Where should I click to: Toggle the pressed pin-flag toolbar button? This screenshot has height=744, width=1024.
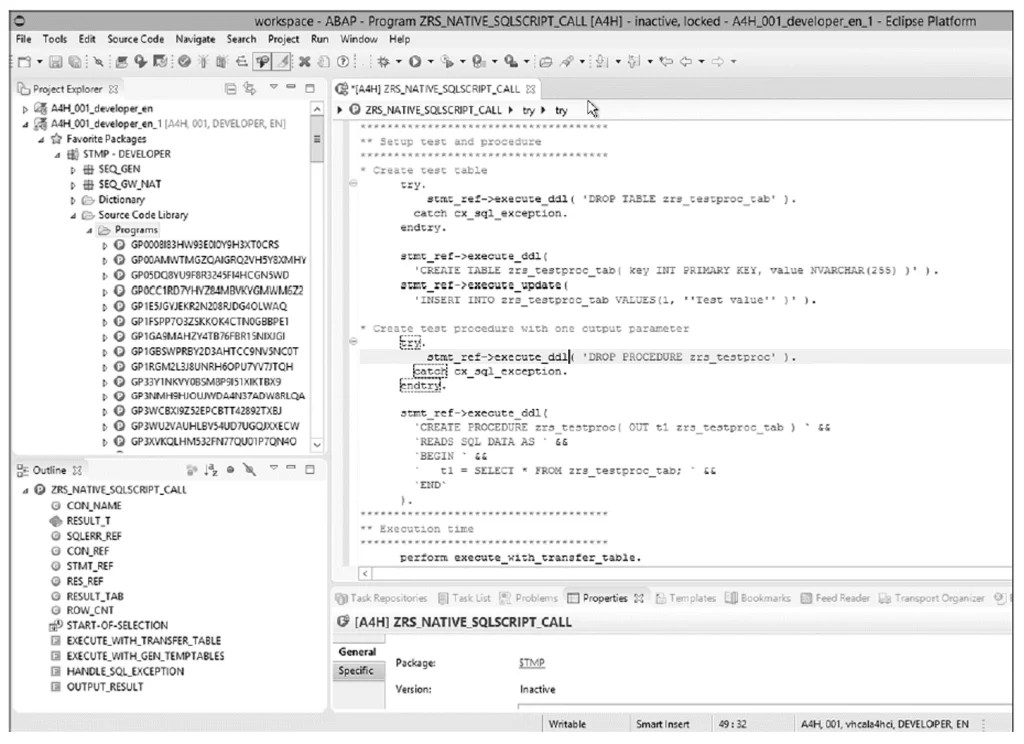click(x=263, y=61)
